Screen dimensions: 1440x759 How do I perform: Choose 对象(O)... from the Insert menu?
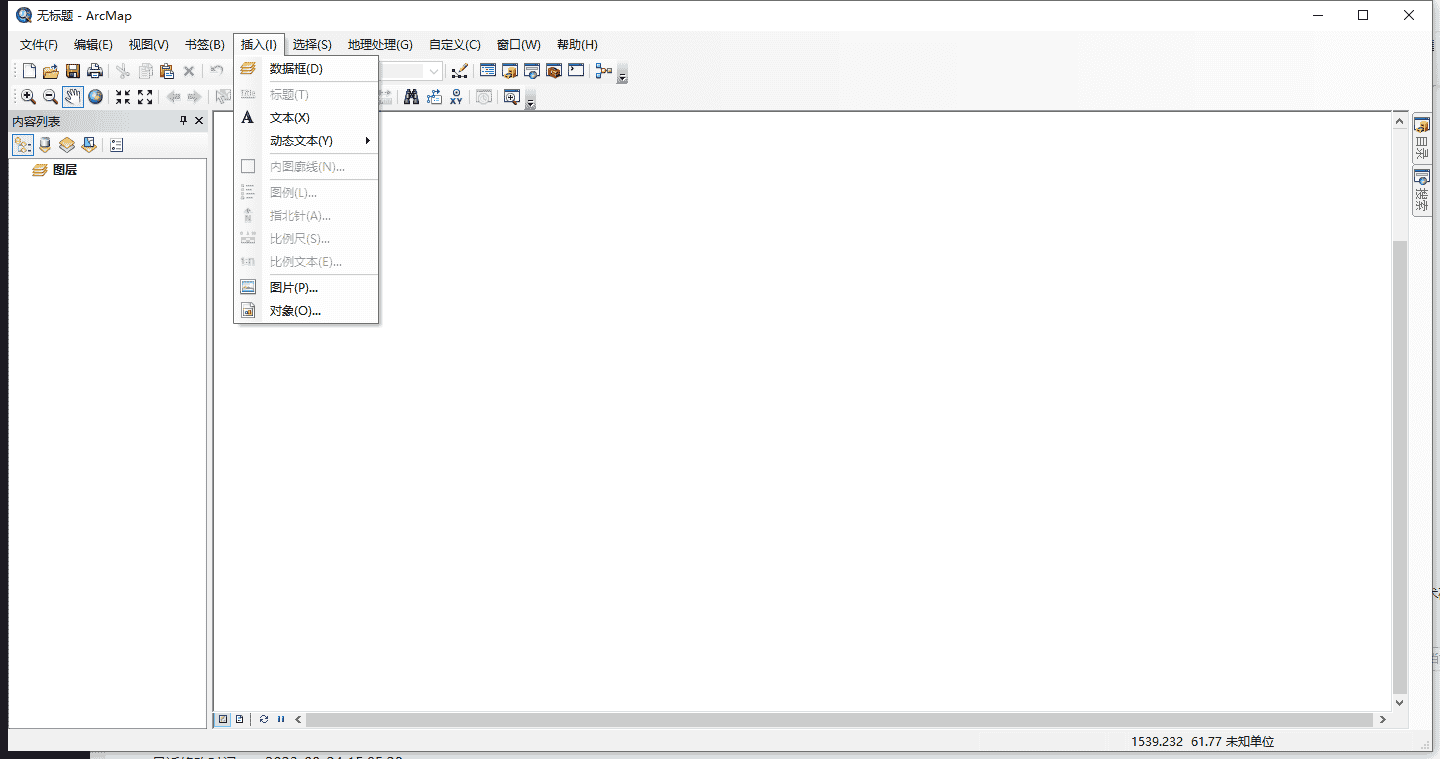[x=306, y=311]
